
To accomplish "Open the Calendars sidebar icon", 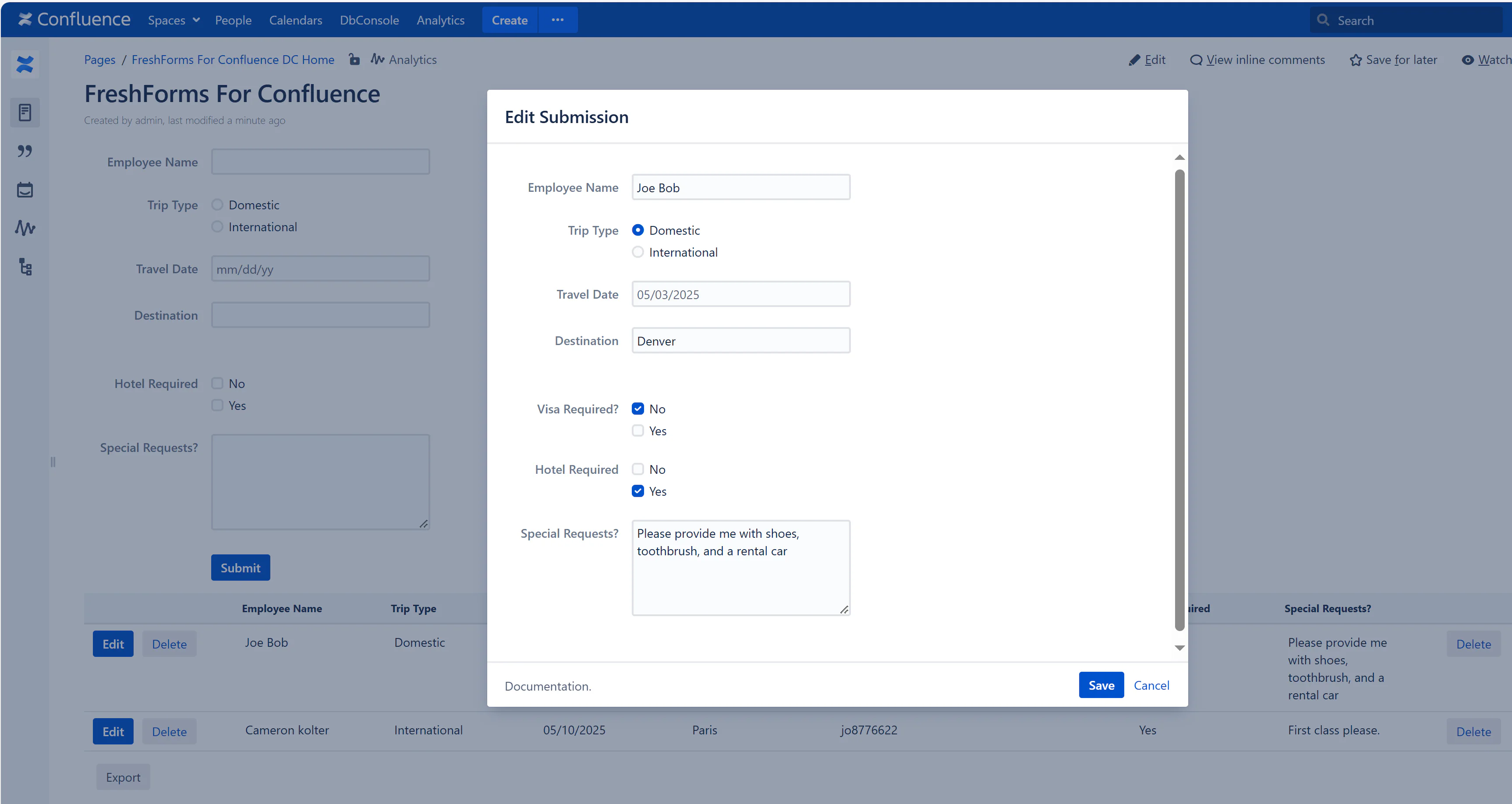I will coord(25,190).
